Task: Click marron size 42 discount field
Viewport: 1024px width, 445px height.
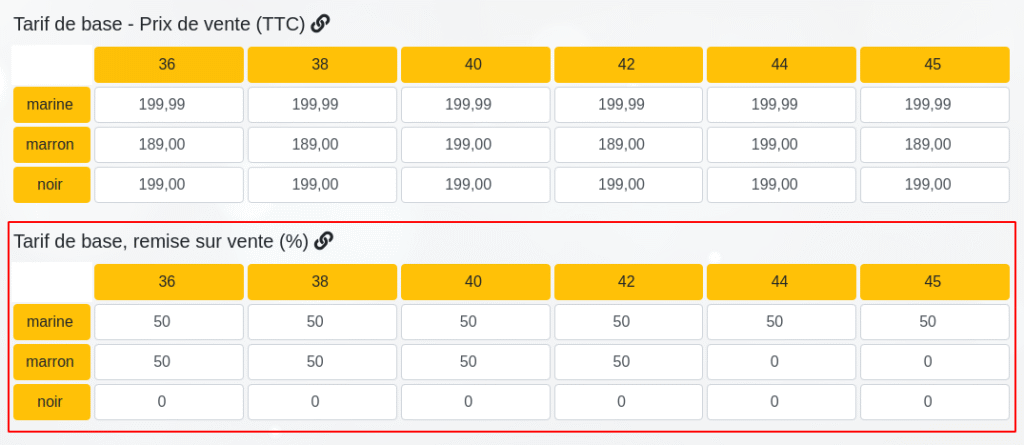Action: pos(627,361)
